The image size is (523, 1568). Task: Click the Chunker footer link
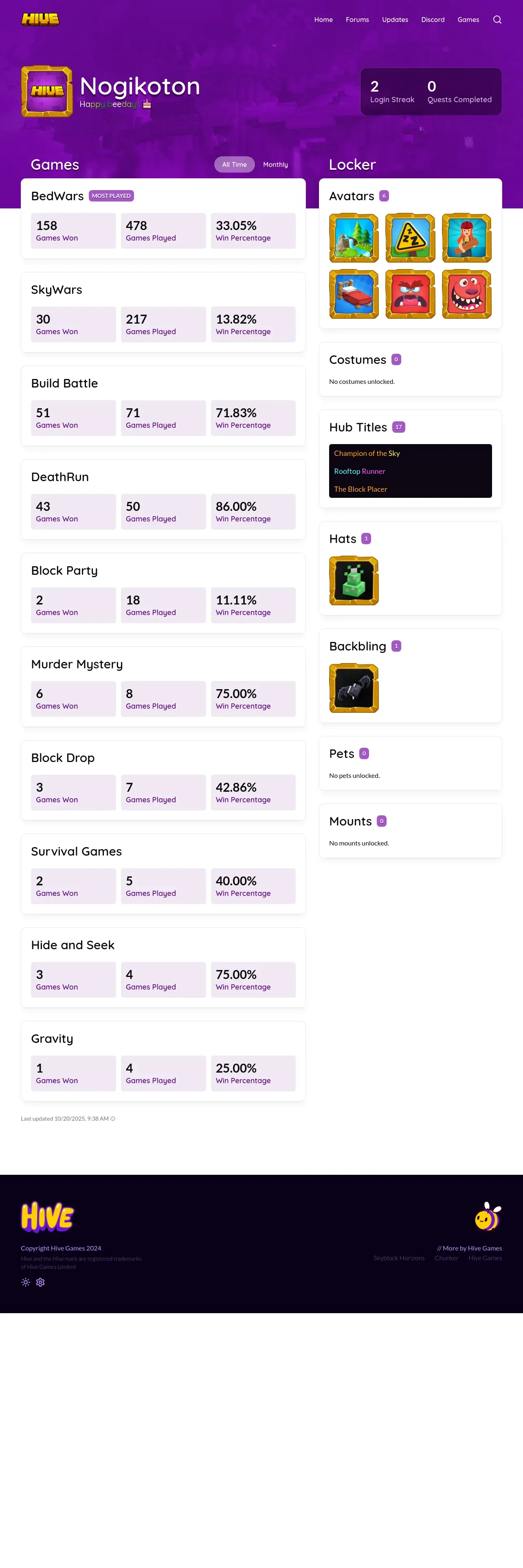tap(446, 1257)
